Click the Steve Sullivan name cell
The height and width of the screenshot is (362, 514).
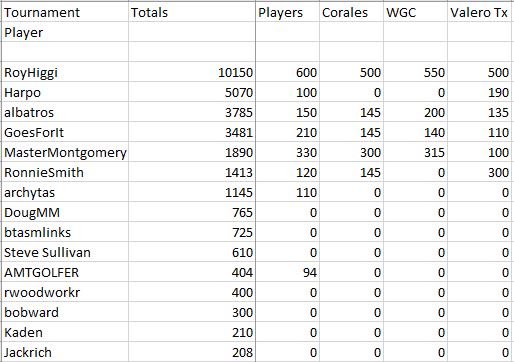coord(65,252)
